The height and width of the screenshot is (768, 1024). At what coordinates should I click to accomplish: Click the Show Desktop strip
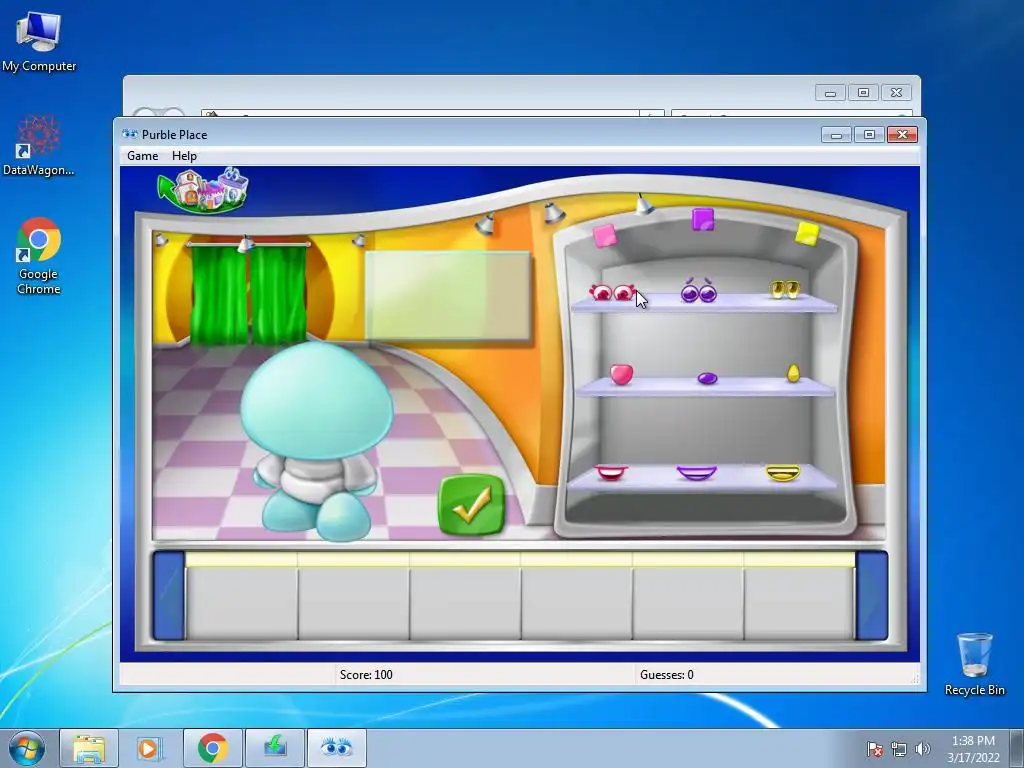point(1017,748)
